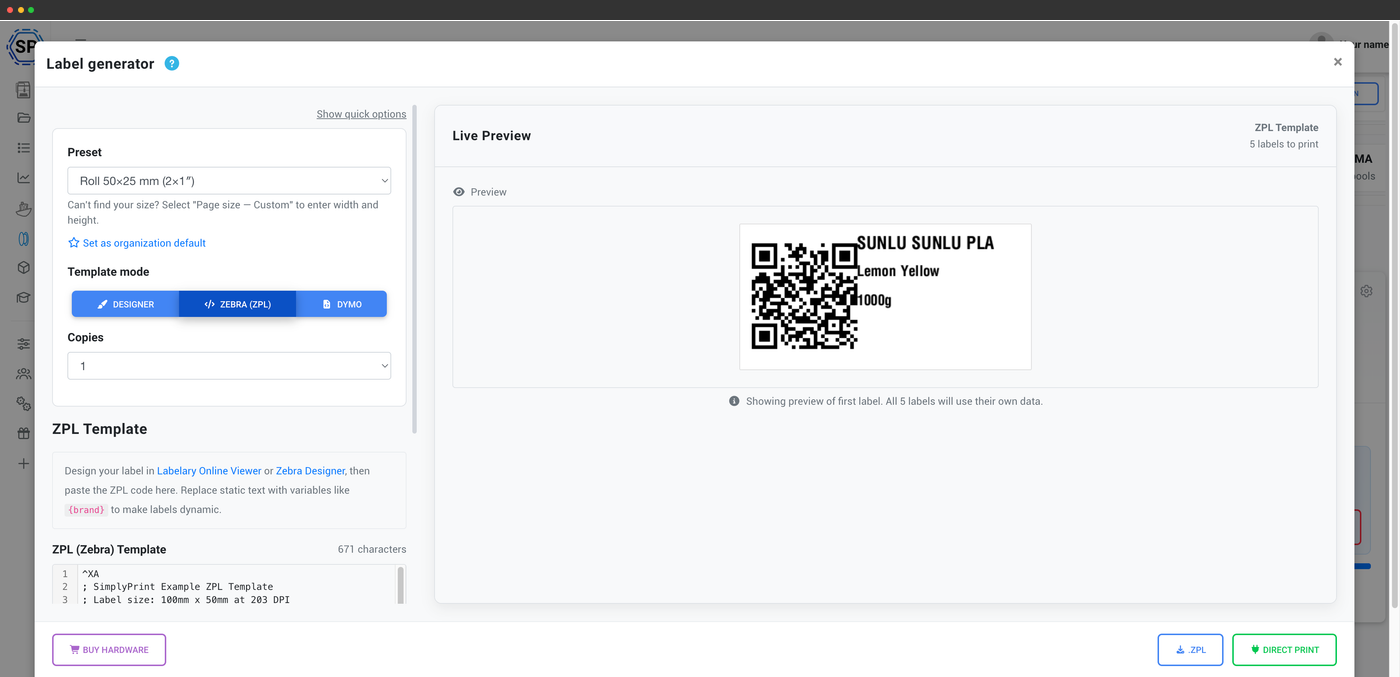
Task: Close the Label generator dialog
Action: coord(1338,62)
